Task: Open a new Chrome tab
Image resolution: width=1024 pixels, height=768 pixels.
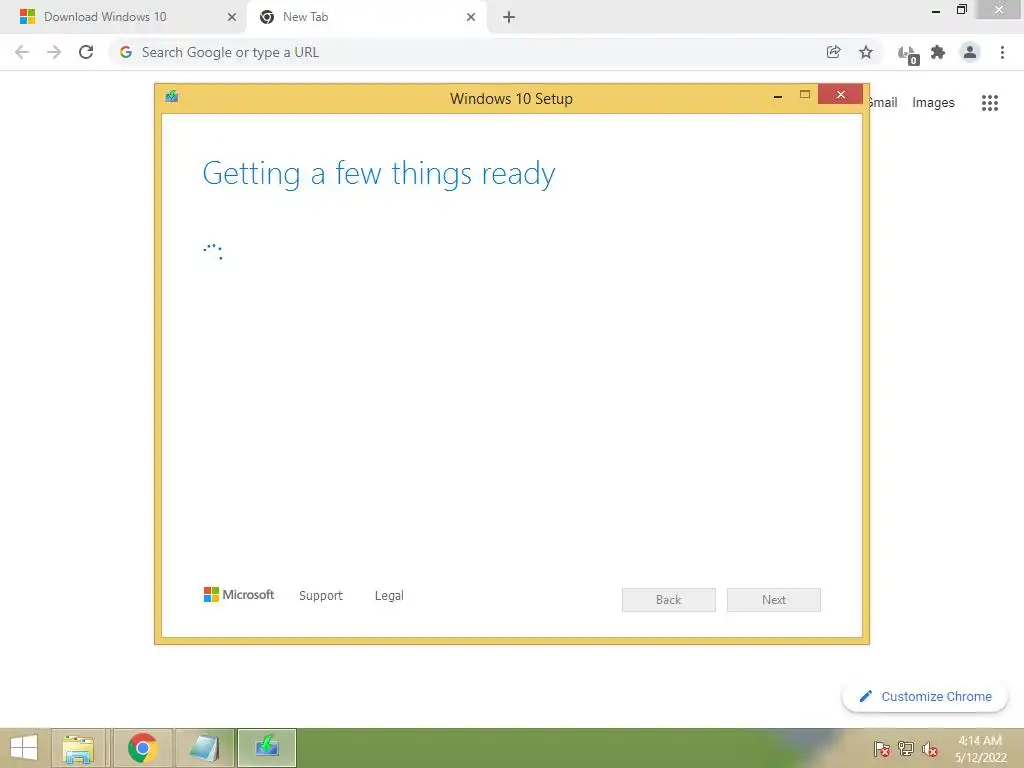Action: pos(509,17)
